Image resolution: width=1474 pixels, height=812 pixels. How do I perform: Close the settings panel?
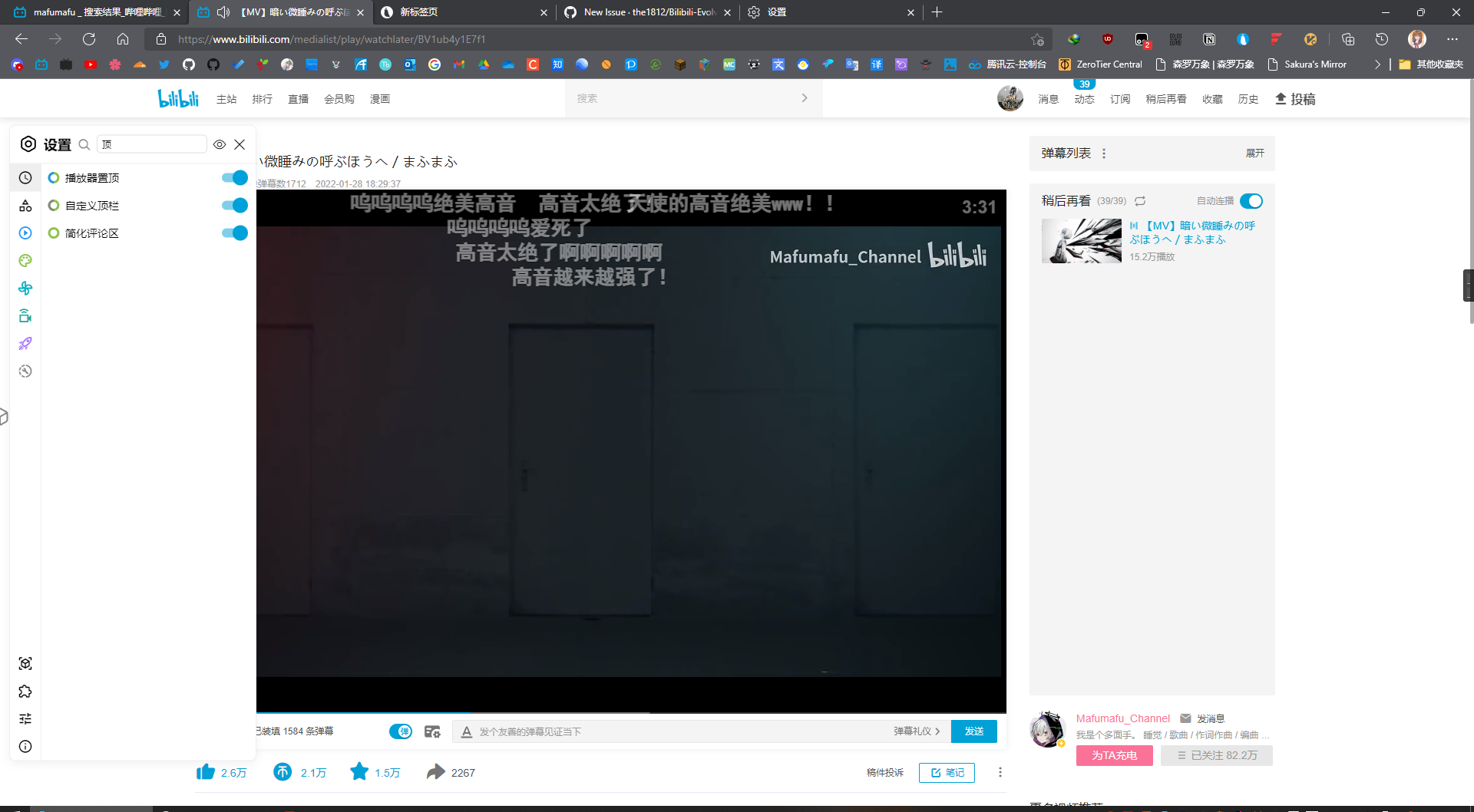[240, 144]
